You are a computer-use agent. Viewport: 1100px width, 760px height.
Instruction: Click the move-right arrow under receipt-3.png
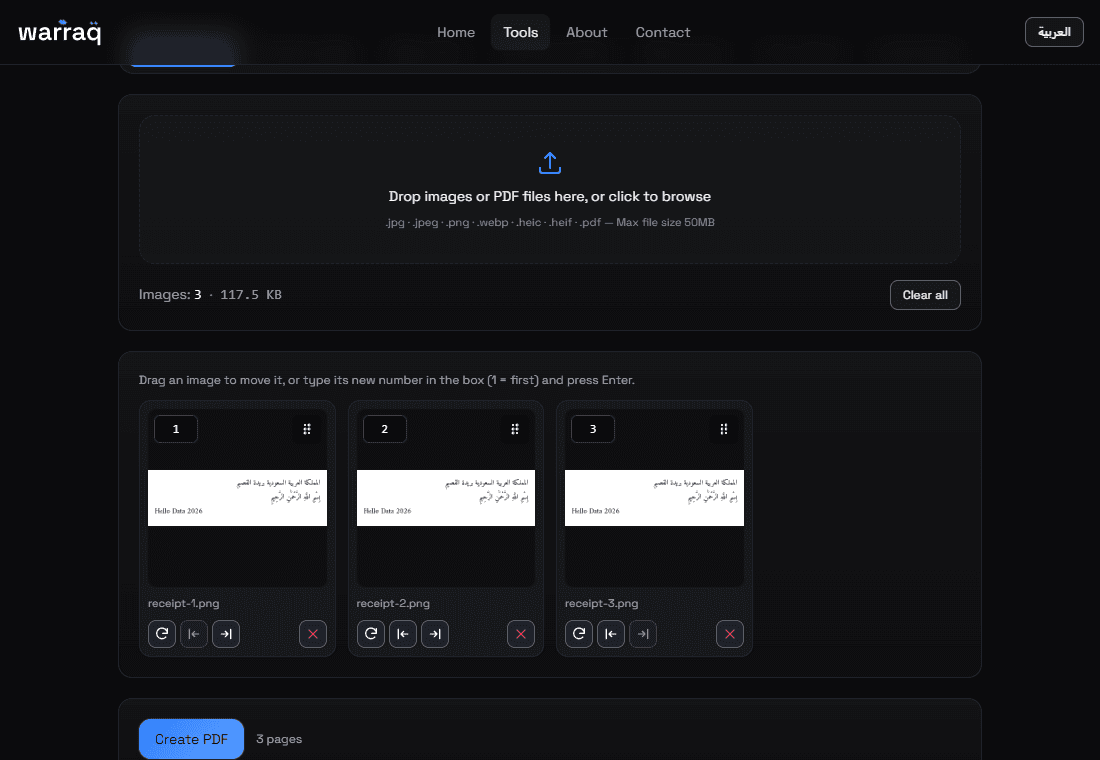click(x=643, y=634)
